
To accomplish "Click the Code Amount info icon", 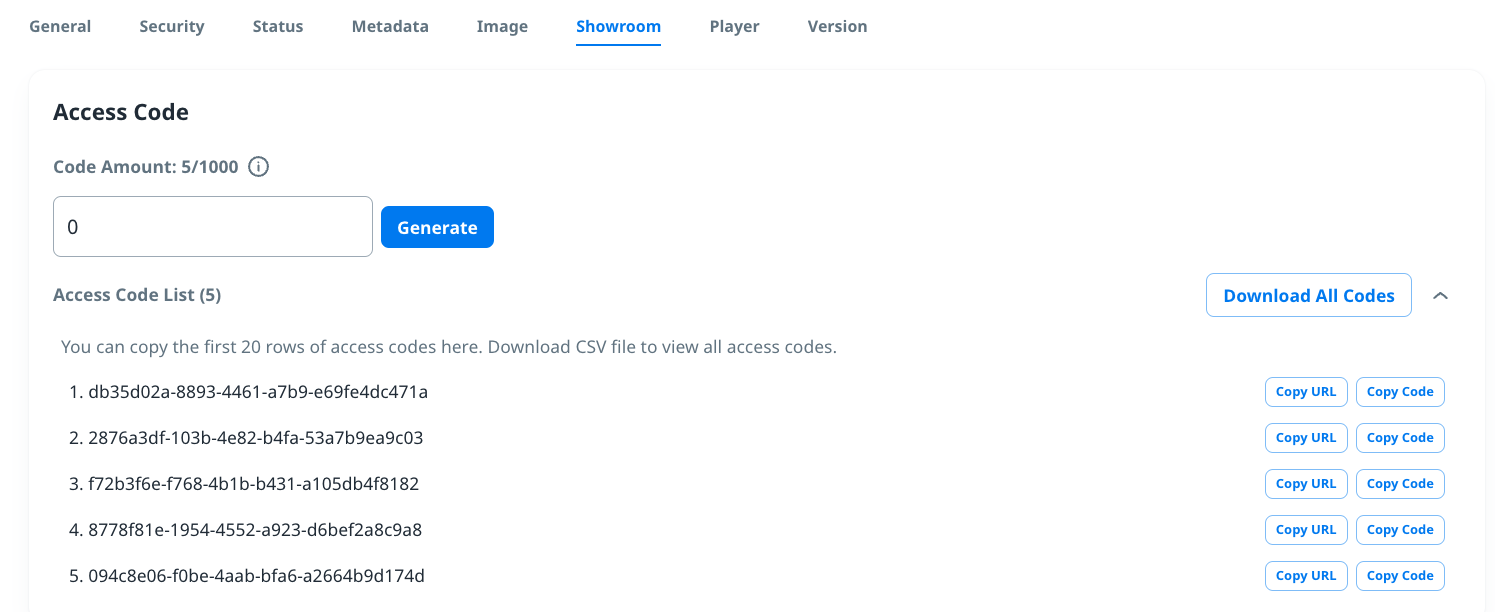I will 258,167.
